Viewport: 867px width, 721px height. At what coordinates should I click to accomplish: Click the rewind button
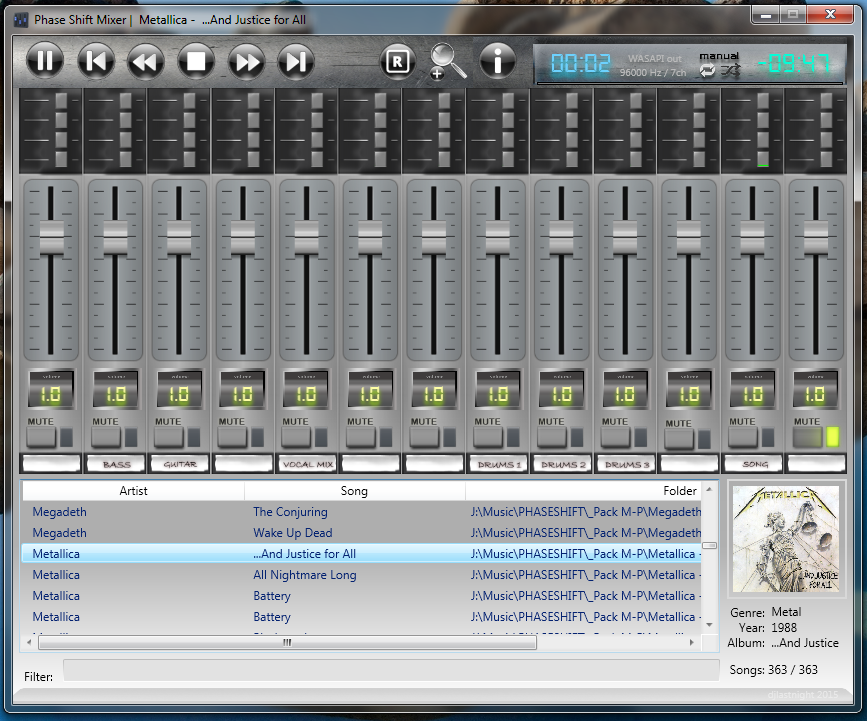(145, 61)
